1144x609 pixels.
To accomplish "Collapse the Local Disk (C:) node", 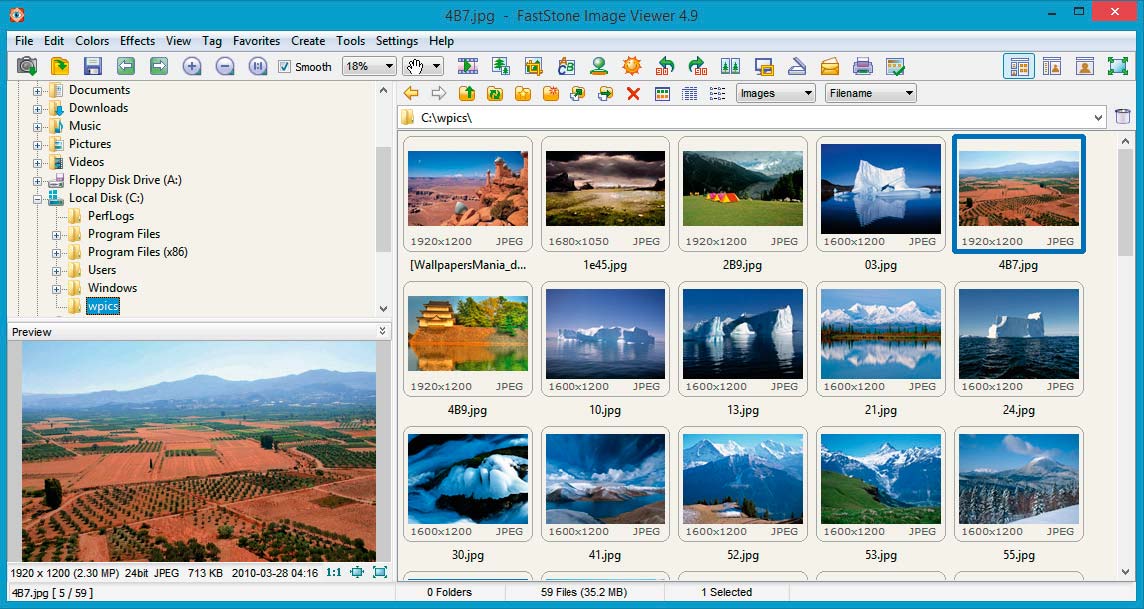I will coord(37,198).
